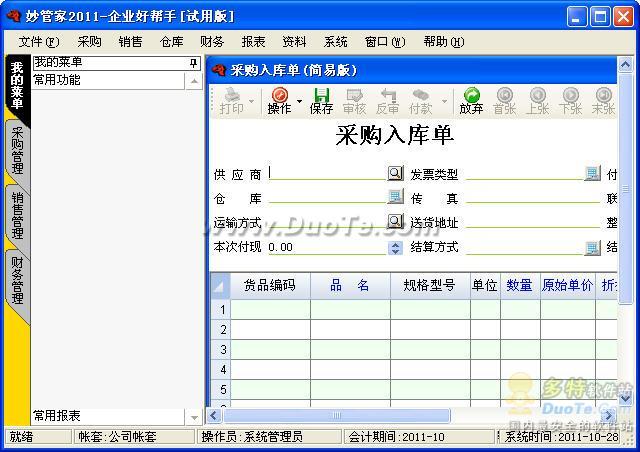Open the 销售 menu
Screen dimensions: 640x452
[131, 42]
